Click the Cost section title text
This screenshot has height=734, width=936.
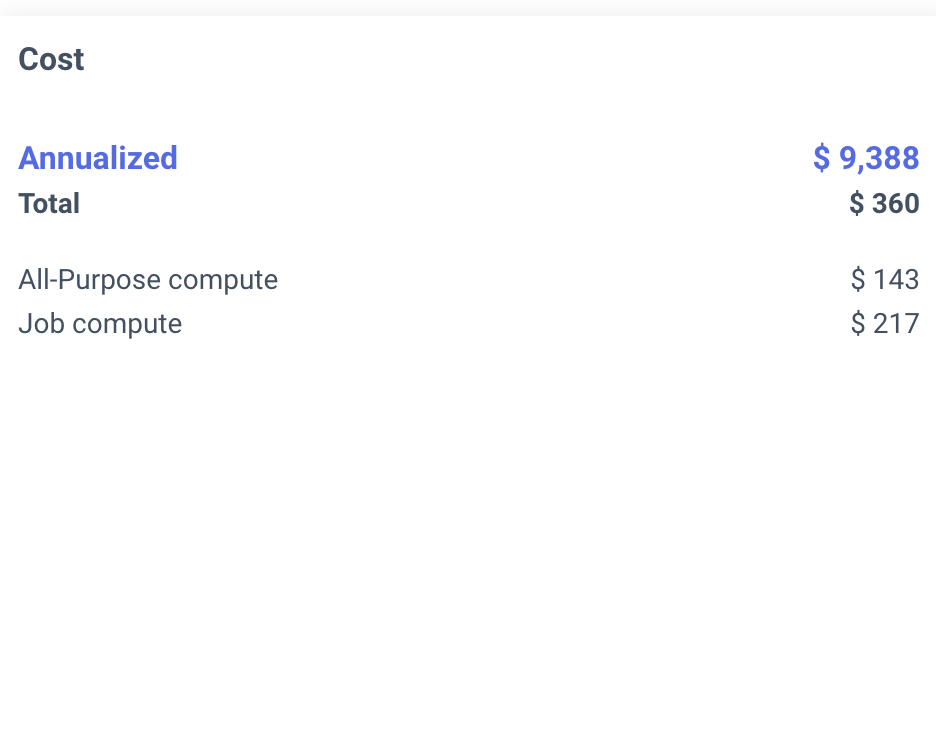50,59
